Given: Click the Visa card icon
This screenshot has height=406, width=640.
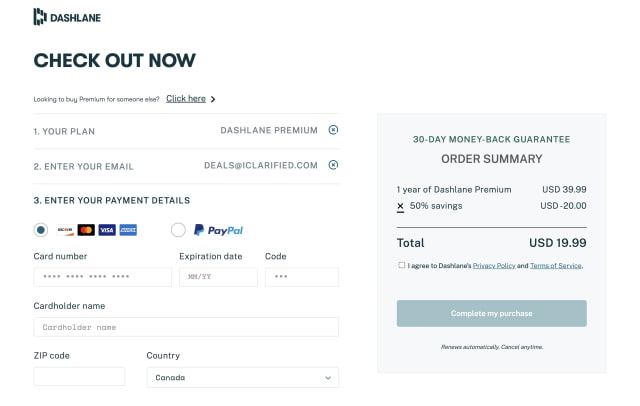Looking at the screenshot, I should point(107,230).
